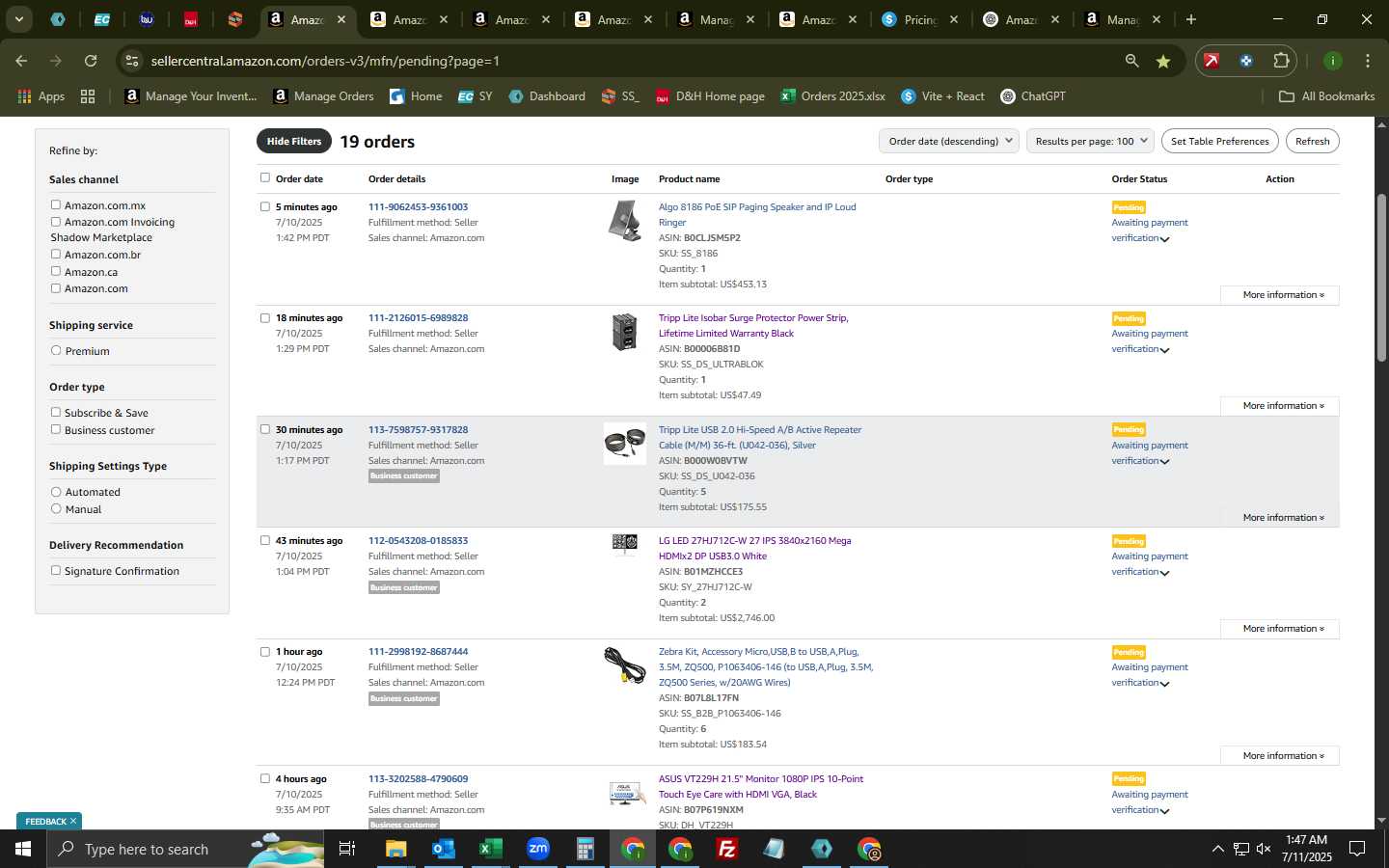
Task: Open Excel from the taskbar
Action: 490,849
